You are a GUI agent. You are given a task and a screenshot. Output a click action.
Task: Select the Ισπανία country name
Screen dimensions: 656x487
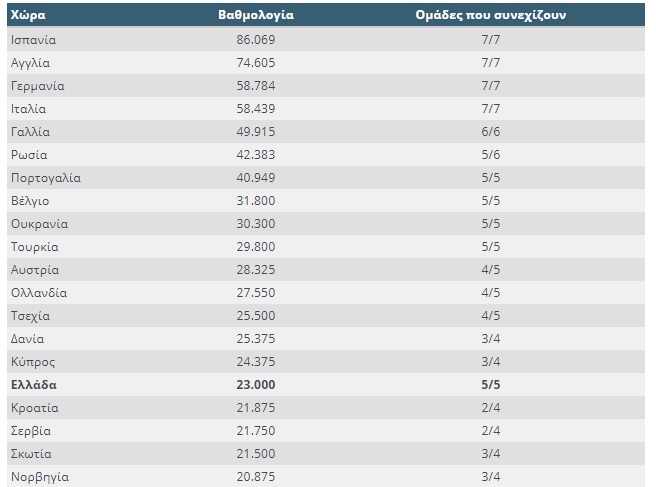click(x=34, y=40)
